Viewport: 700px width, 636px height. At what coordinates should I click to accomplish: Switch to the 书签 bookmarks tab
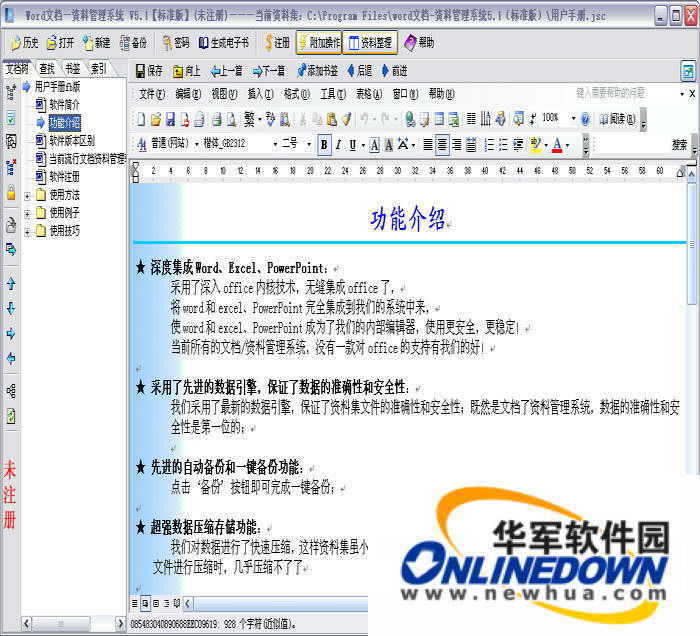[x=72, y=69]
